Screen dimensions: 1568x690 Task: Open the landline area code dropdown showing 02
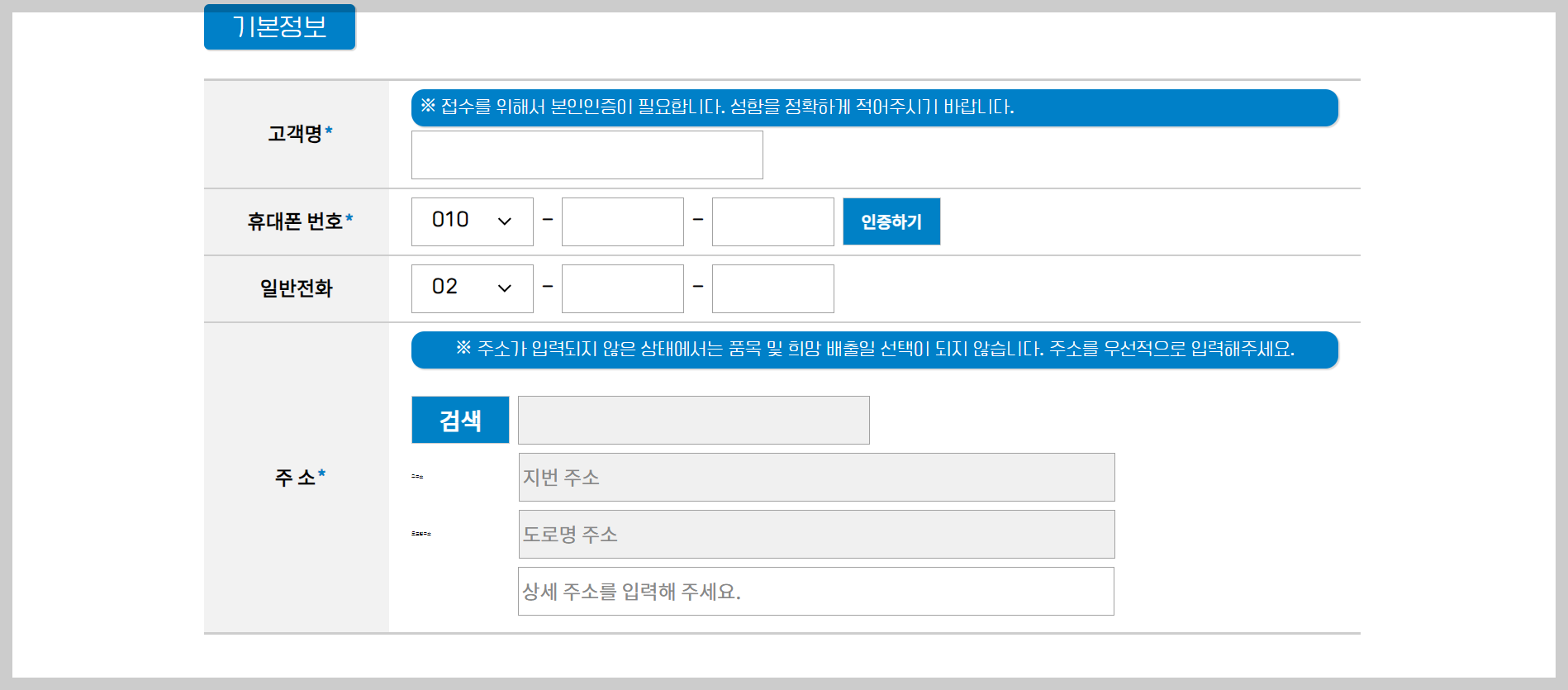[x=472, y=288]
